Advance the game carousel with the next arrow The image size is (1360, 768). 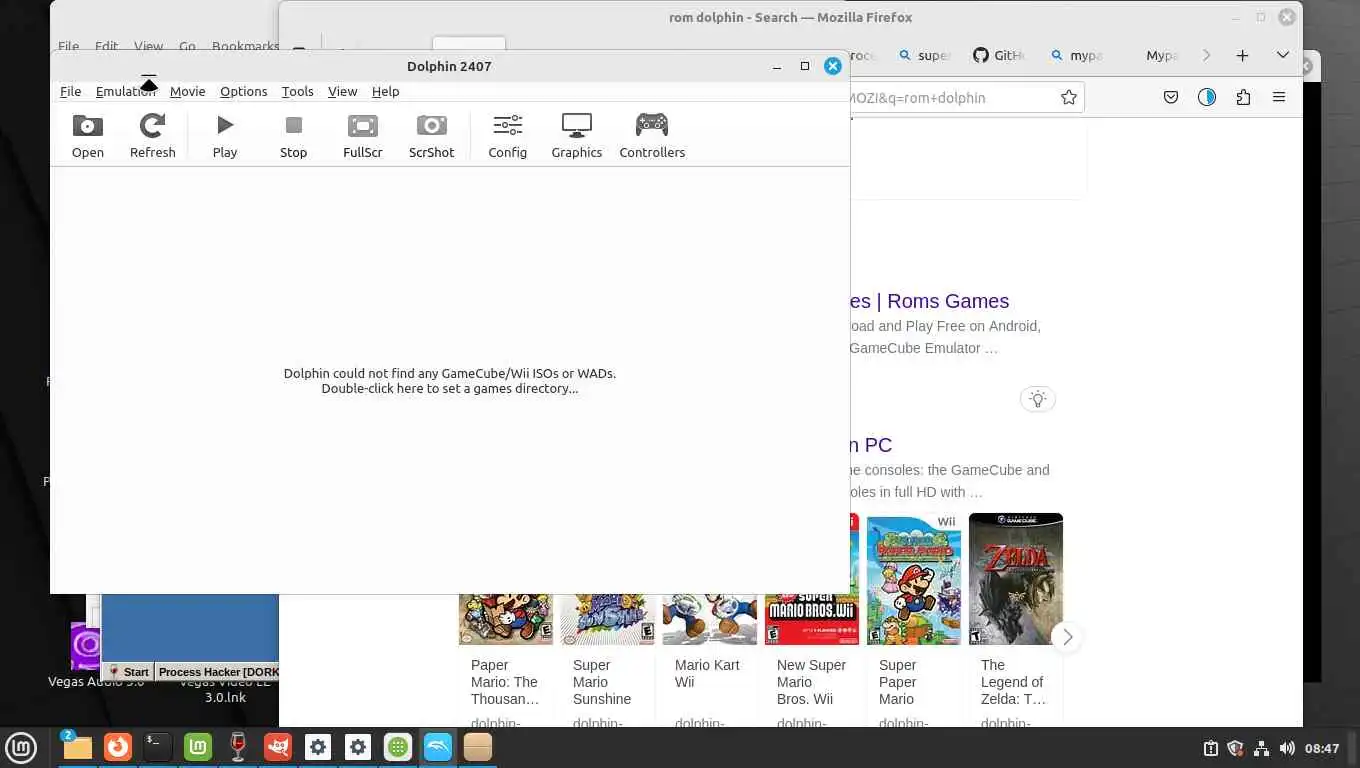click(1067, 637)
